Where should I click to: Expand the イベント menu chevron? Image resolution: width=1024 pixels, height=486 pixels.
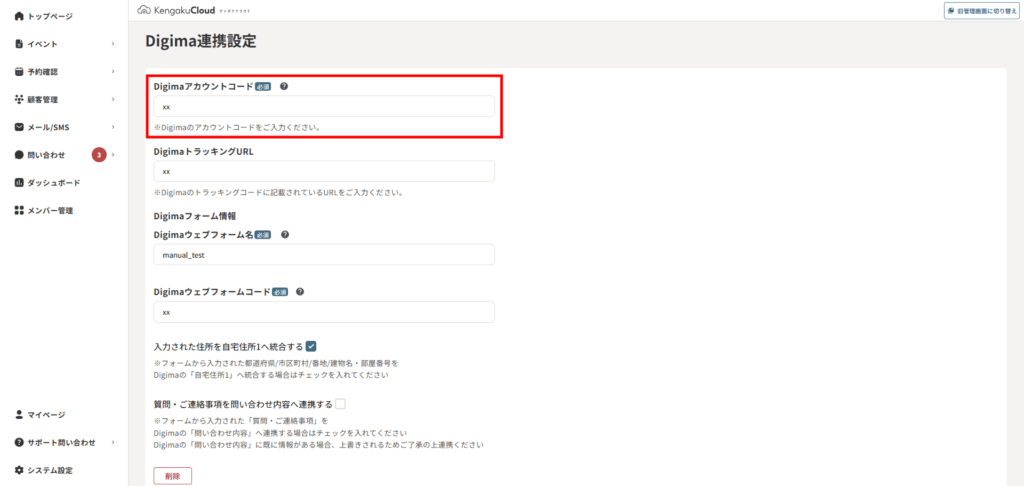113,44
